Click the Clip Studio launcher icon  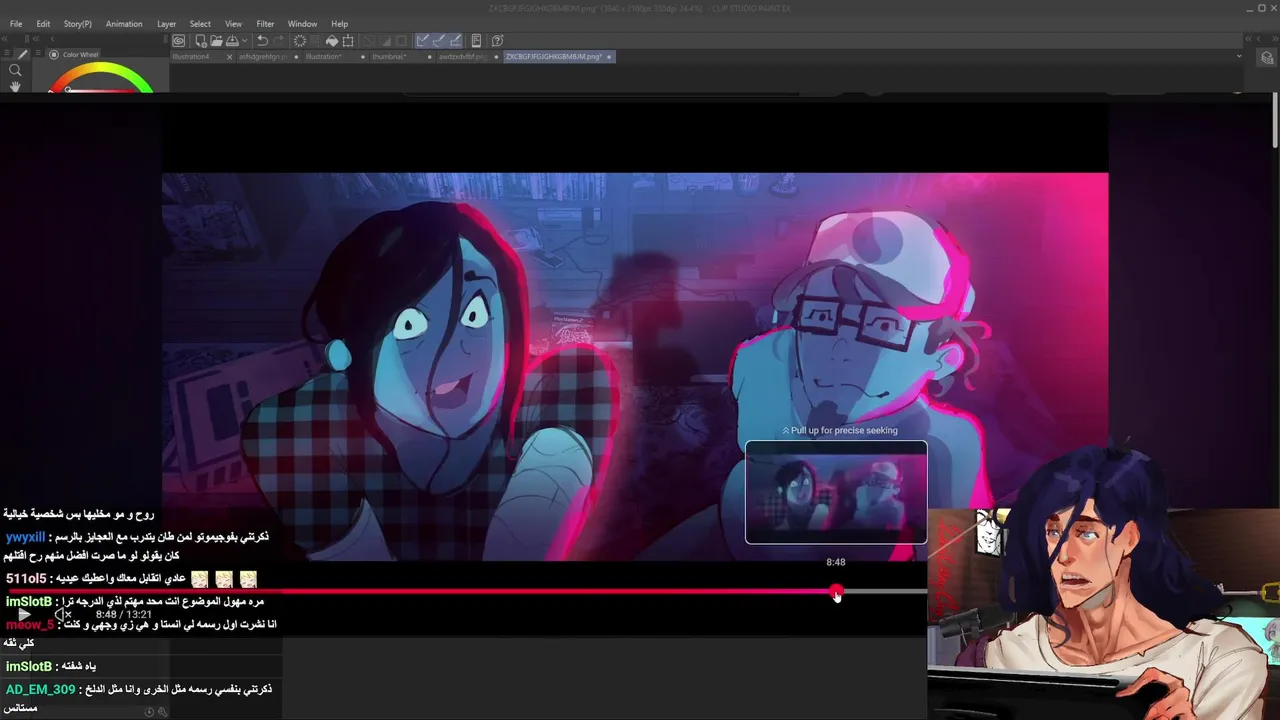[178, 41]
